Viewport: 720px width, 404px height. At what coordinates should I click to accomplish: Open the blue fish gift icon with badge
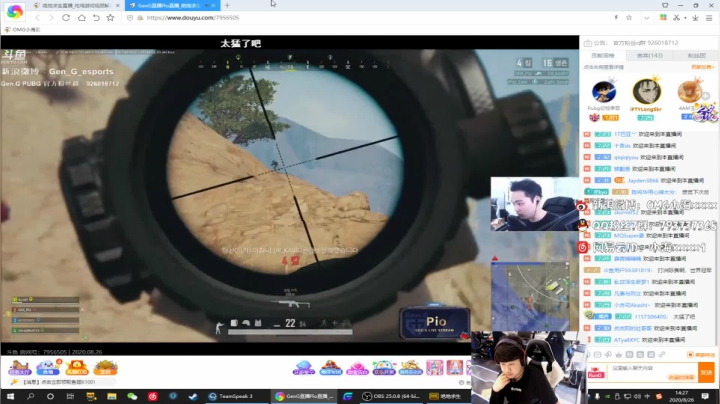point(48,368)
